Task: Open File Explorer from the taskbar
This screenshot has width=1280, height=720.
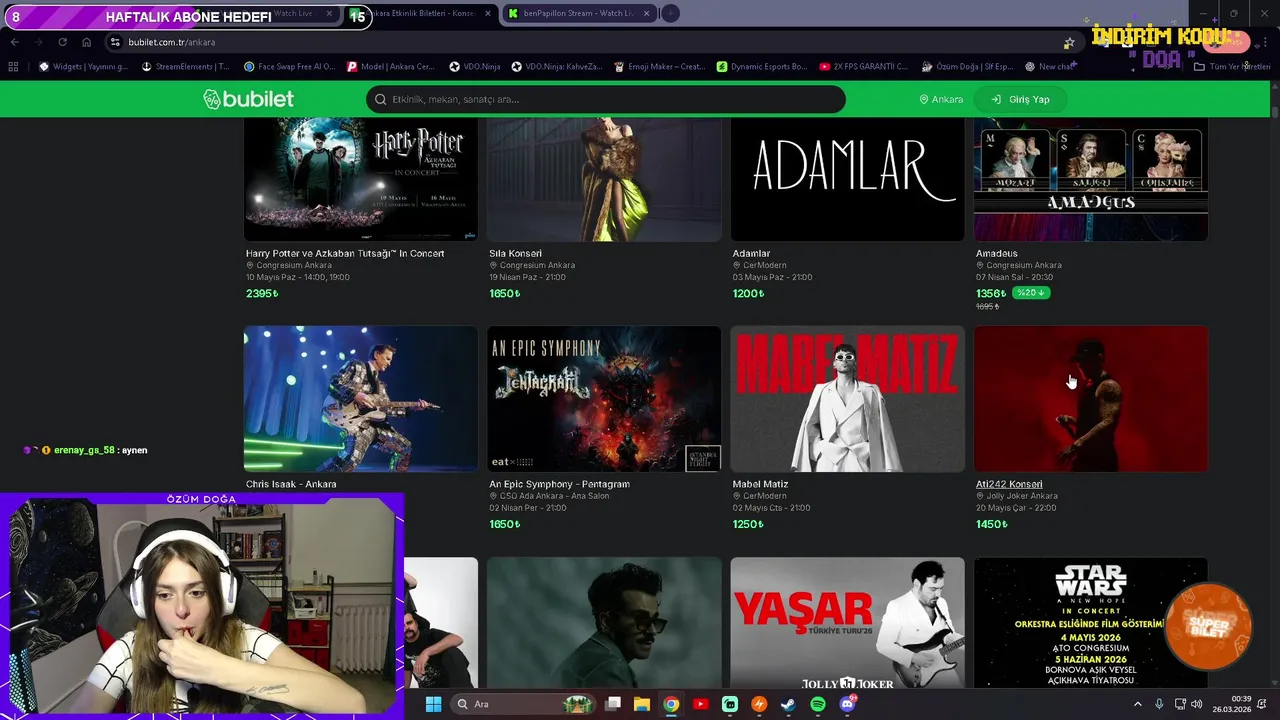Action: click(642, 704)
